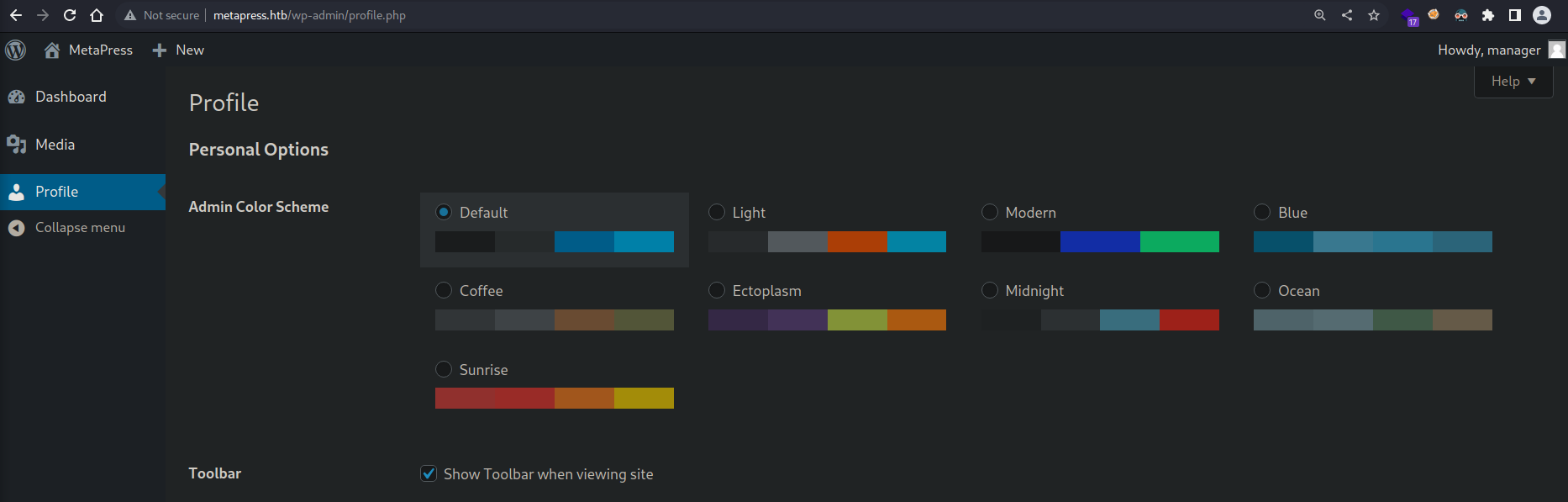The height and width of the screenshot is (502, 1568).
Task: Click the browser reload icon
Action: [70, 15]
